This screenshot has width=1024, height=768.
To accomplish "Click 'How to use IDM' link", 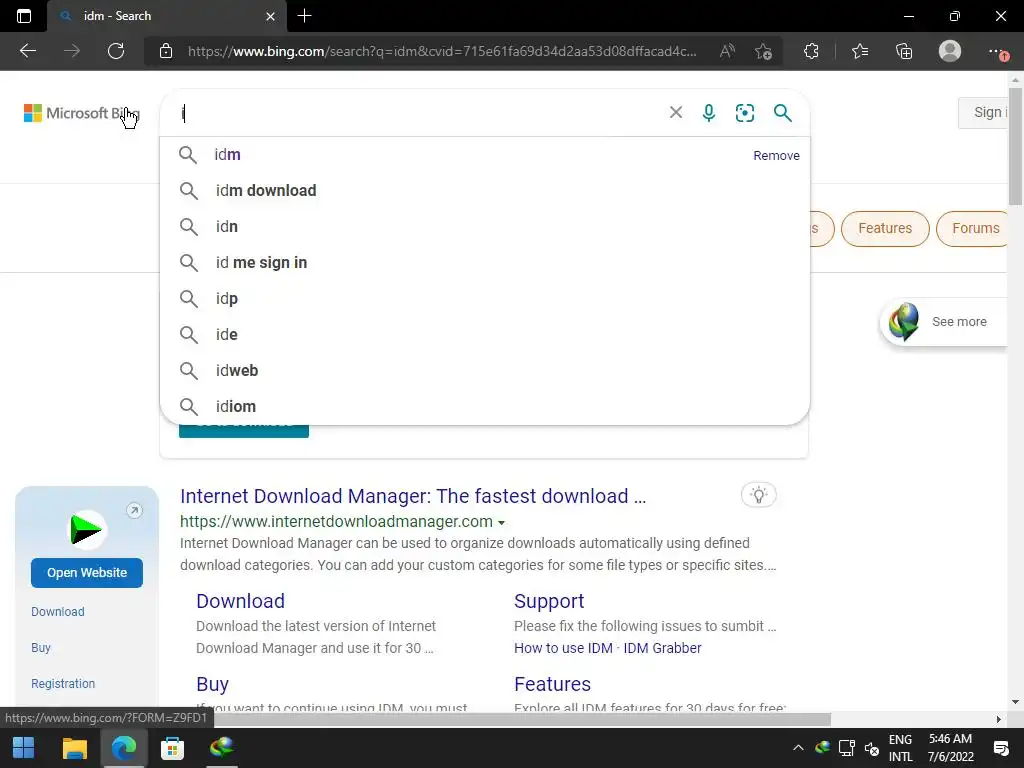I will click(563, 648).
